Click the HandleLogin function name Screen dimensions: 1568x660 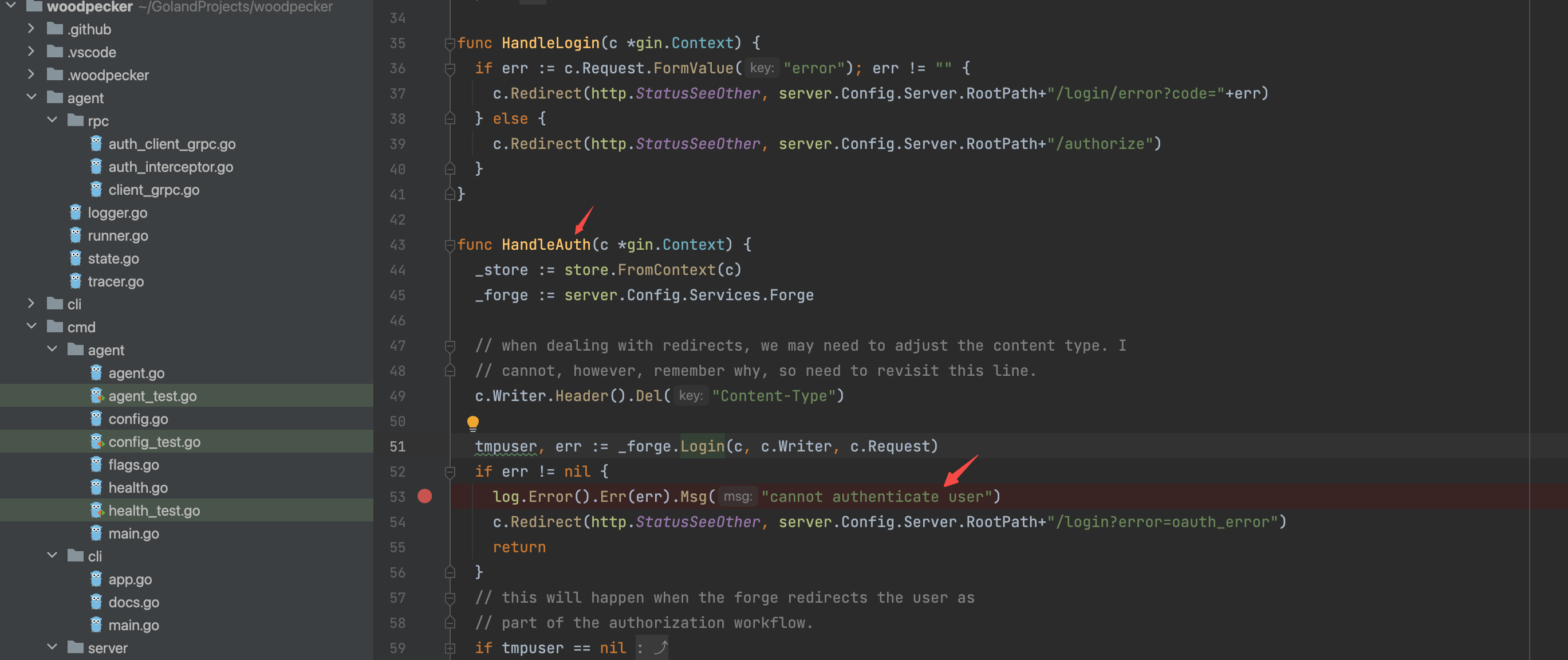550,43
